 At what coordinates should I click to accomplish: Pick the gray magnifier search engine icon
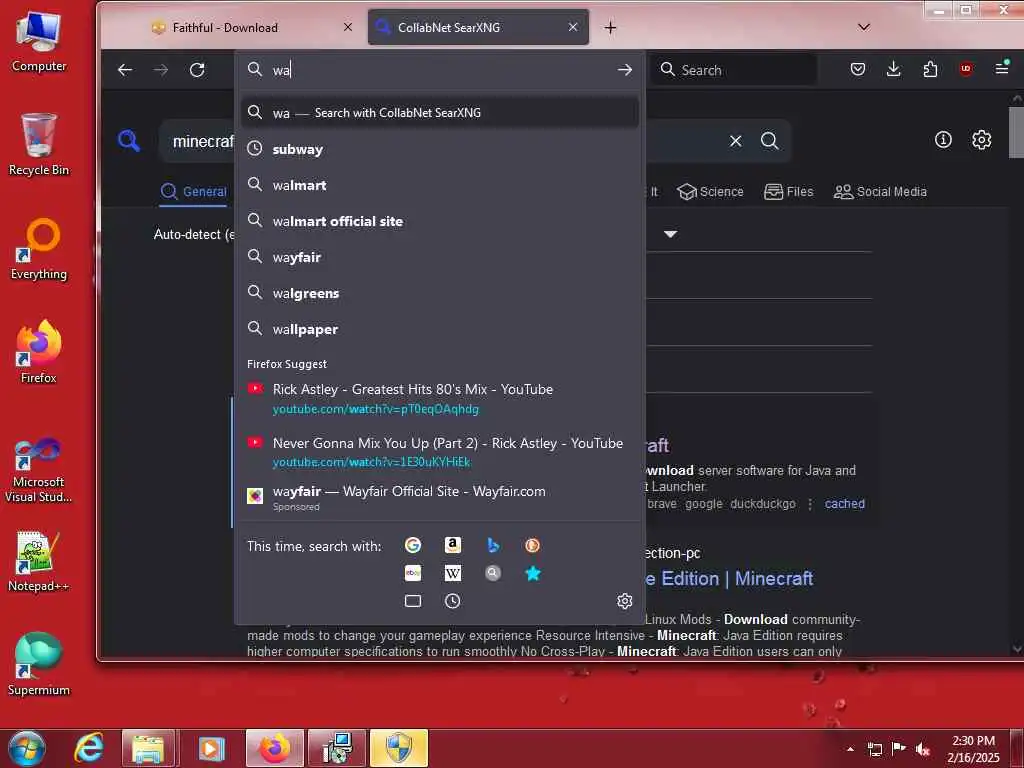493,573
